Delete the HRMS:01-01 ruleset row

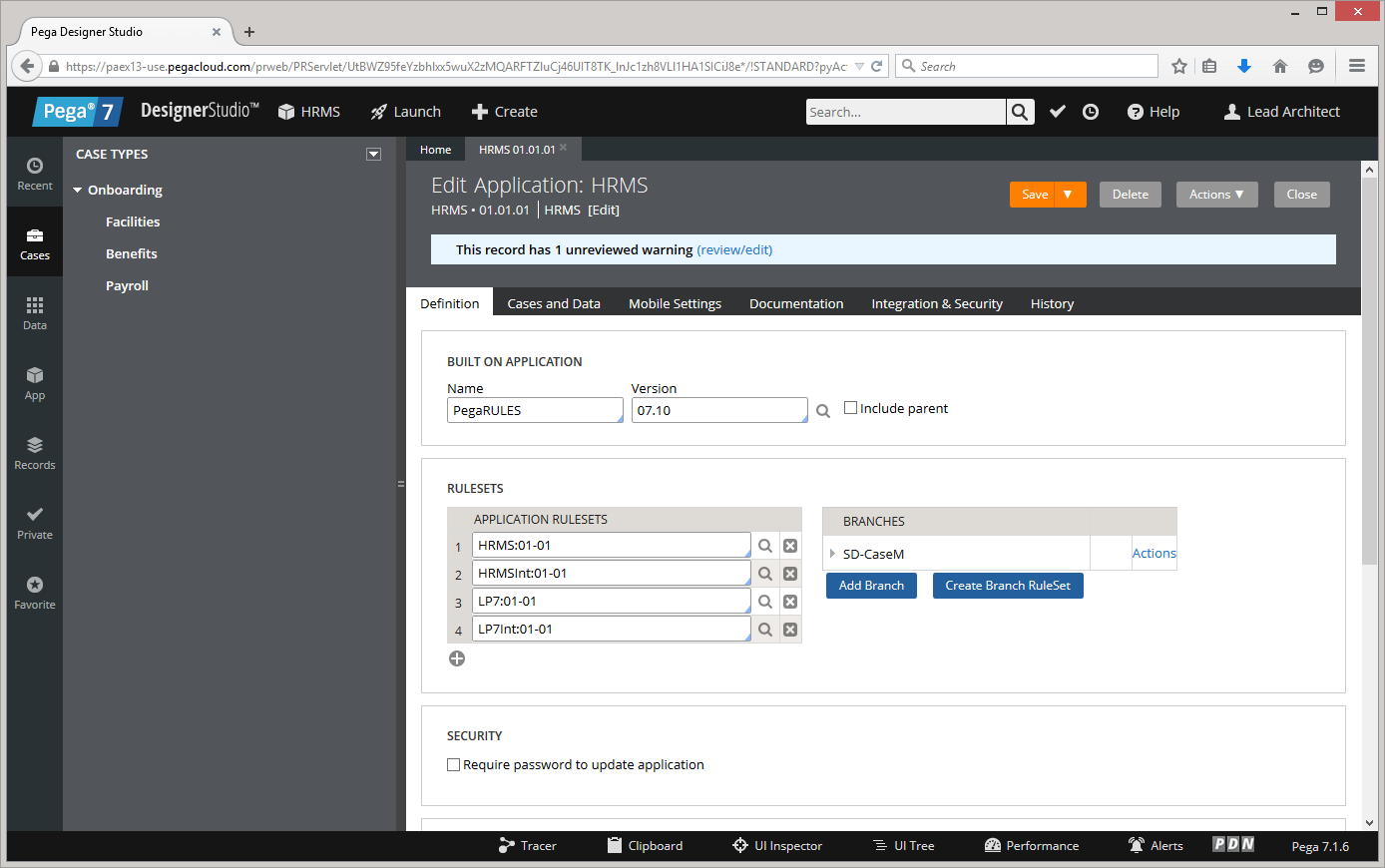[x=790, y=546]
